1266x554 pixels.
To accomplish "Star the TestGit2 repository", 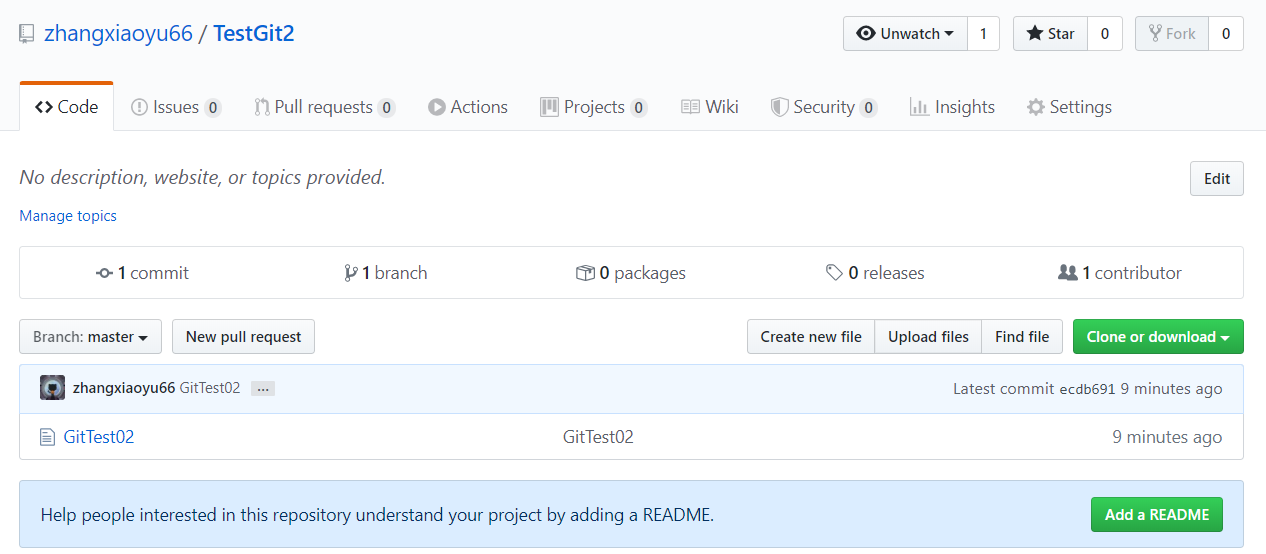I will click(x=1050, y=34).
